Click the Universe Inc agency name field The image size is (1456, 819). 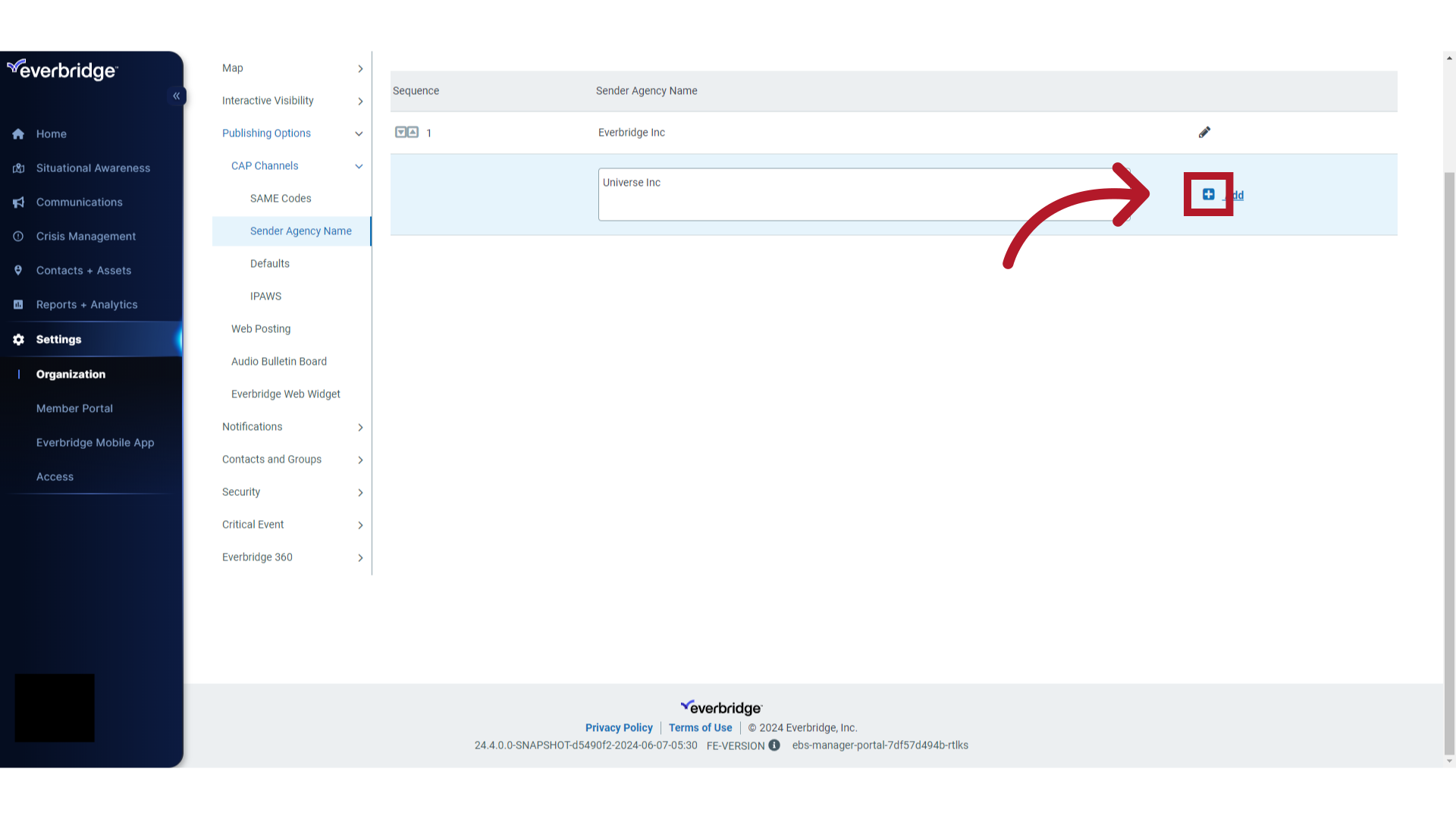point(864,195)
